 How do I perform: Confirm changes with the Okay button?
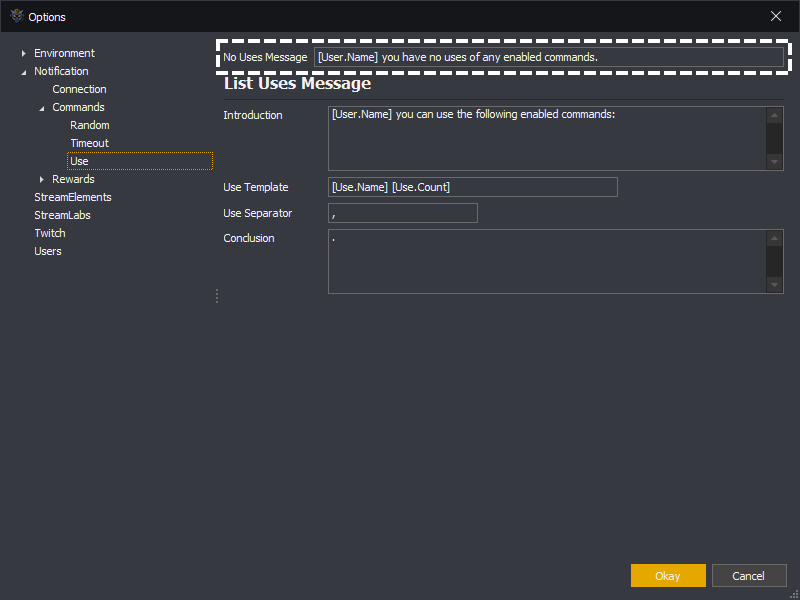pos(668,576)
